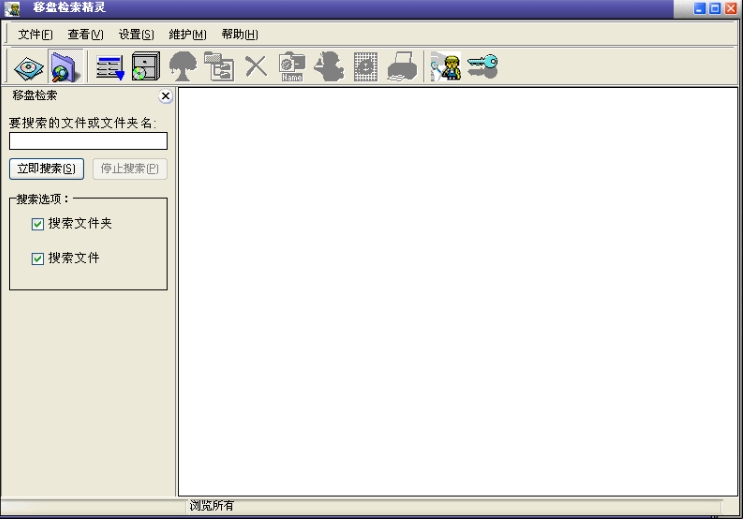Open the 查看(V) menu
The height and width of the screenshot is (522, 753).
(x=85, y=35)
